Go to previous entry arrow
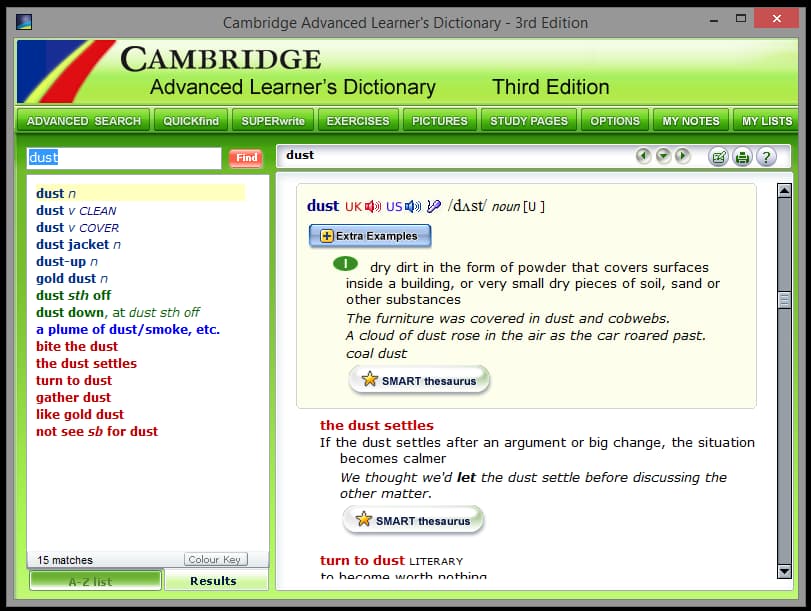The width and height of the screenshot is (811, 611). (643, 156)
